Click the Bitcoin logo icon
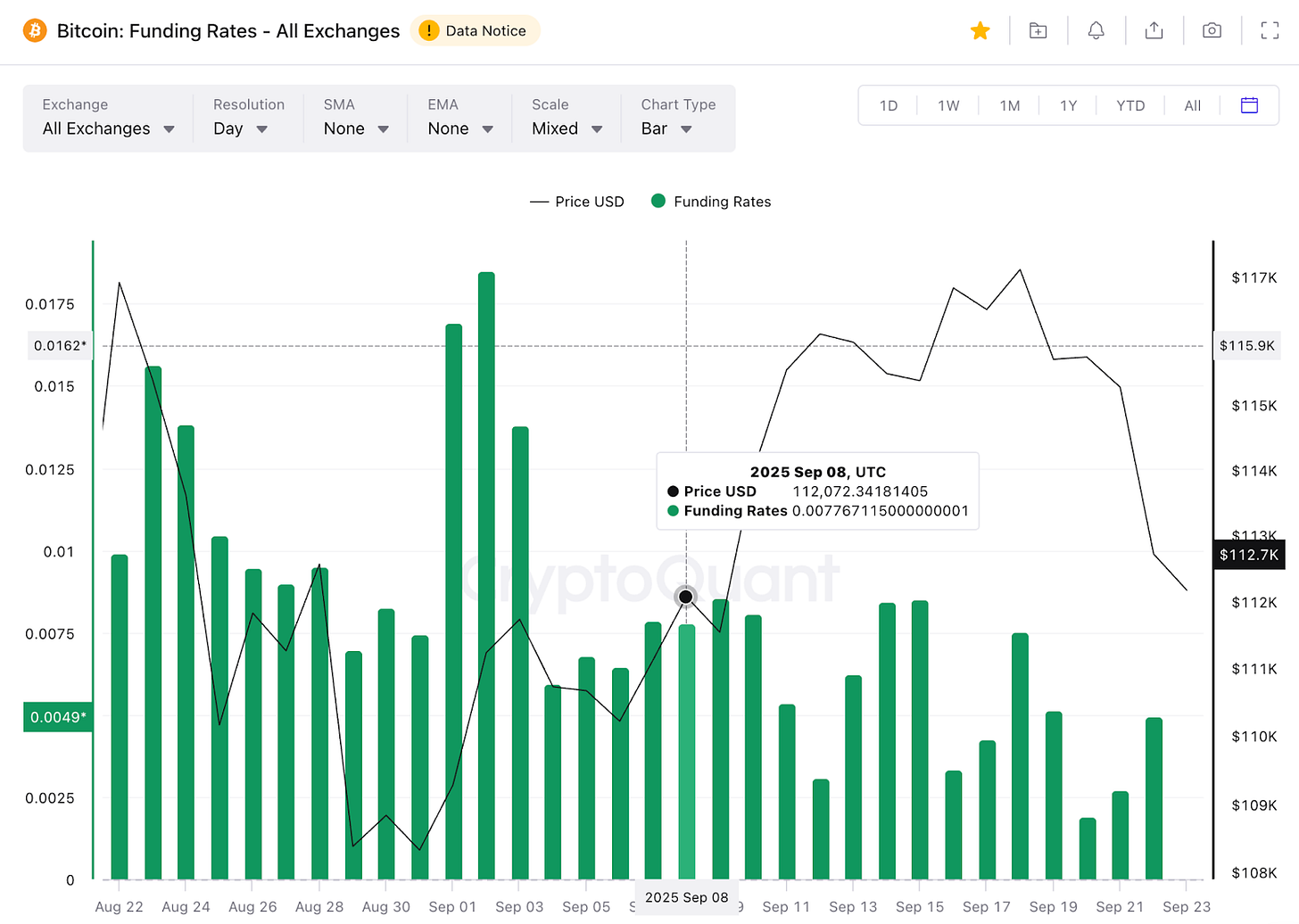Screen dimensions: 1299x924 coord(35,31)
